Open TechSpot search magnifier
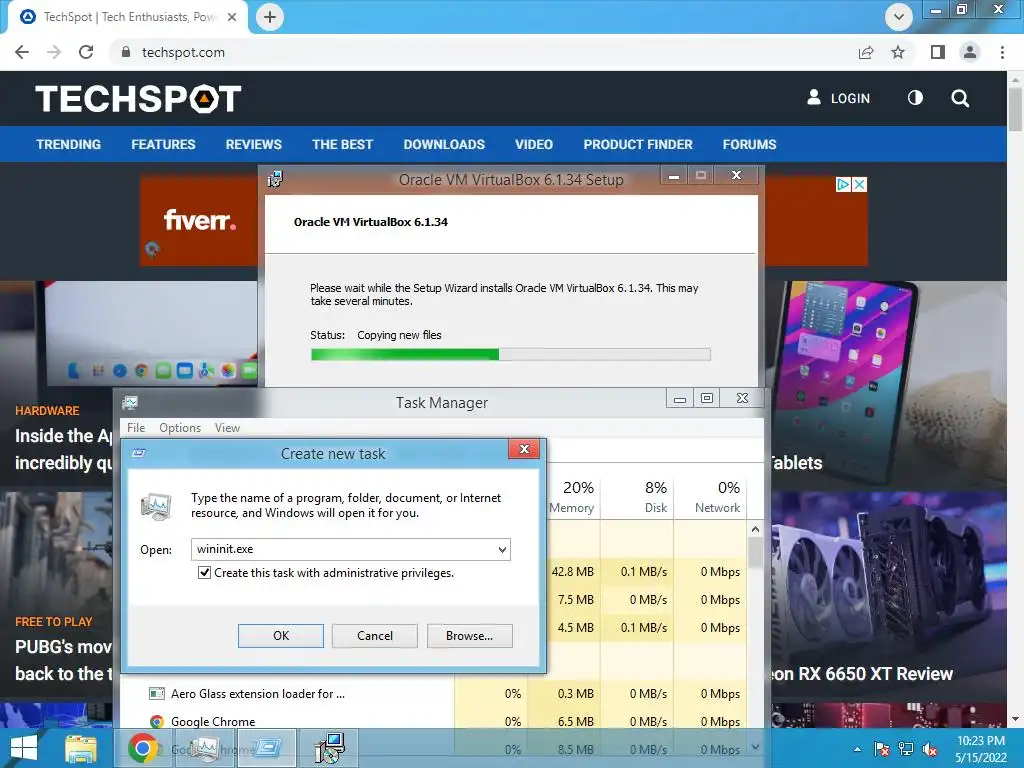The height and width of the screenshot is (768, 1024). (x=960, y=99)
